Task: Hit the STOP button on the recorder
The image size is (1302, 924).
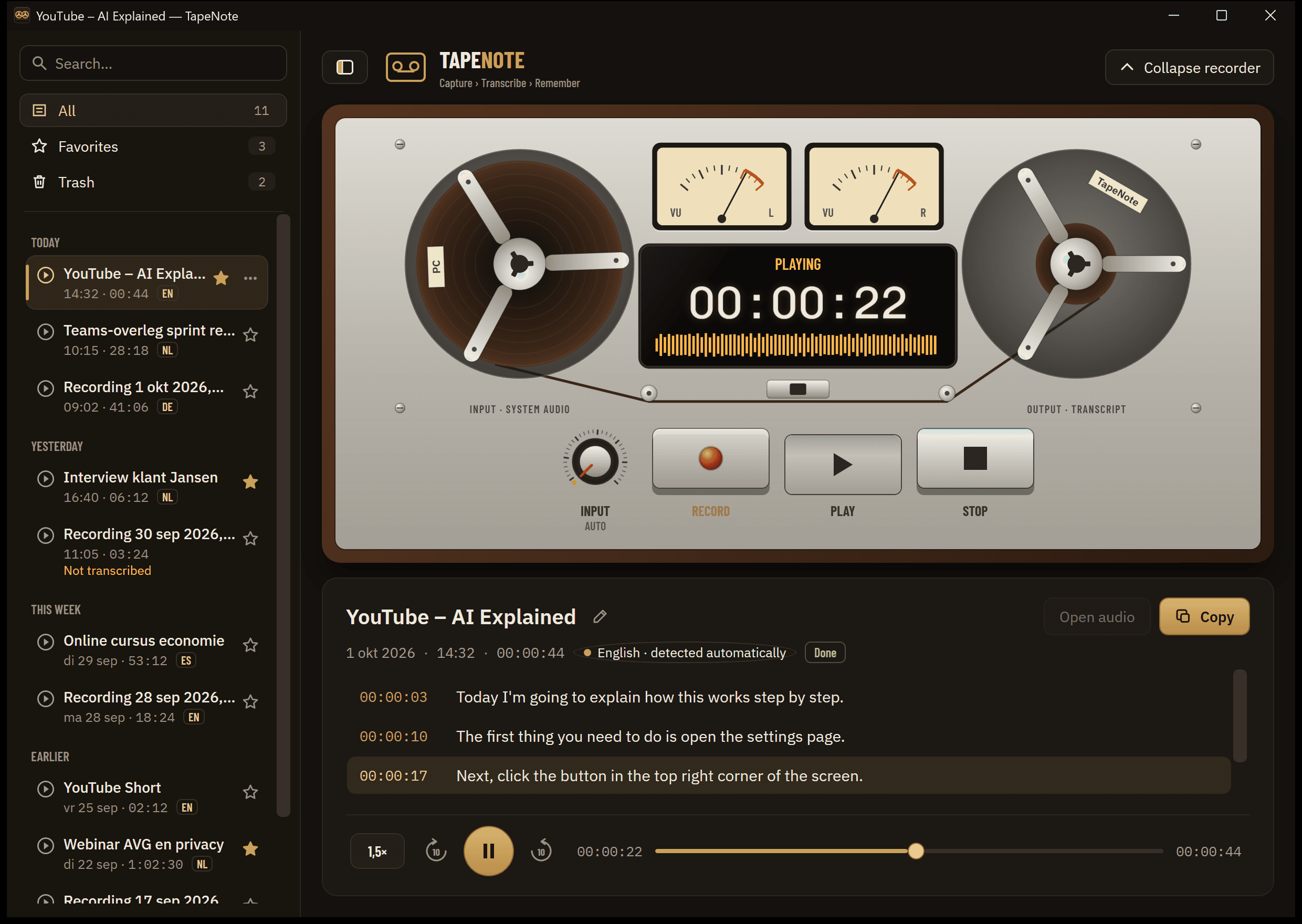Action: tap(975, 460)
